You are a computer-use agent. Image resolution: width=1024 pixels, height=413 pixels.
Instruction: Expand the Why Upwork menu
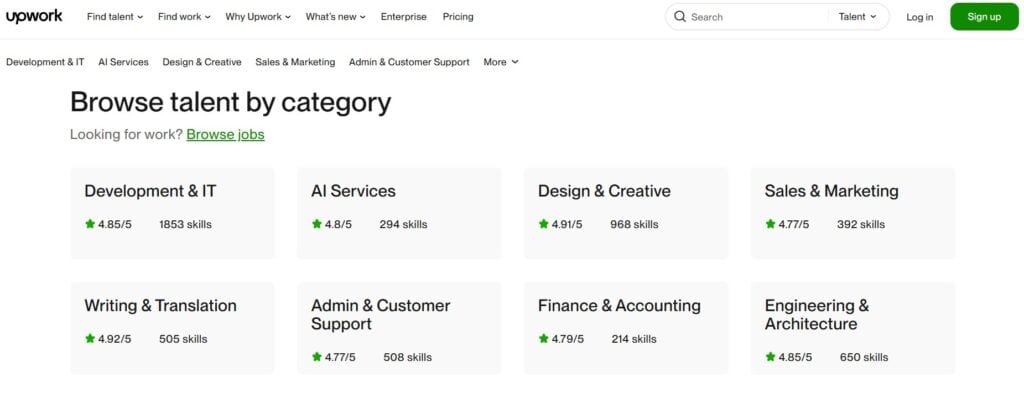[x=259, y=17]
